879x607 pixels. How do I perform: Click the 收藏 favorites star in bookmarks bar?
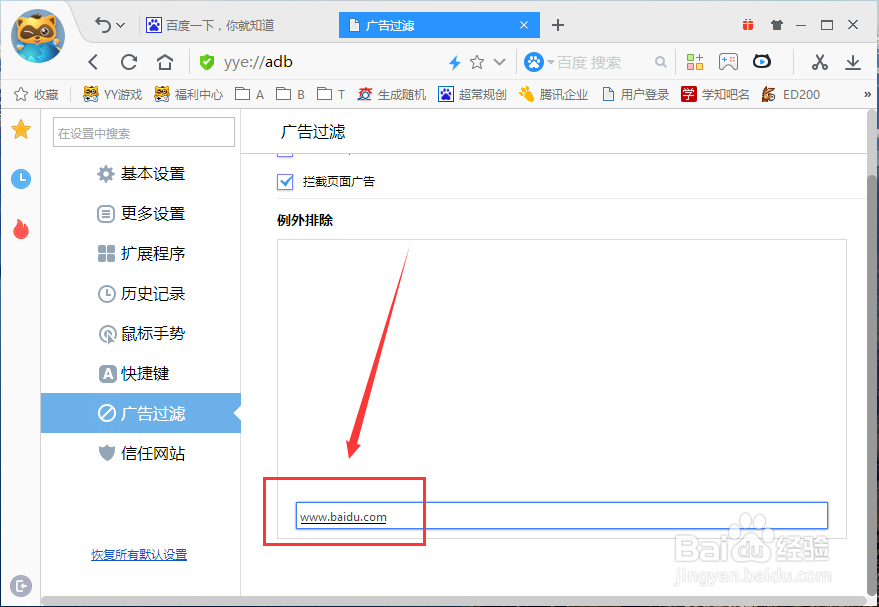[x=36, y=95]
